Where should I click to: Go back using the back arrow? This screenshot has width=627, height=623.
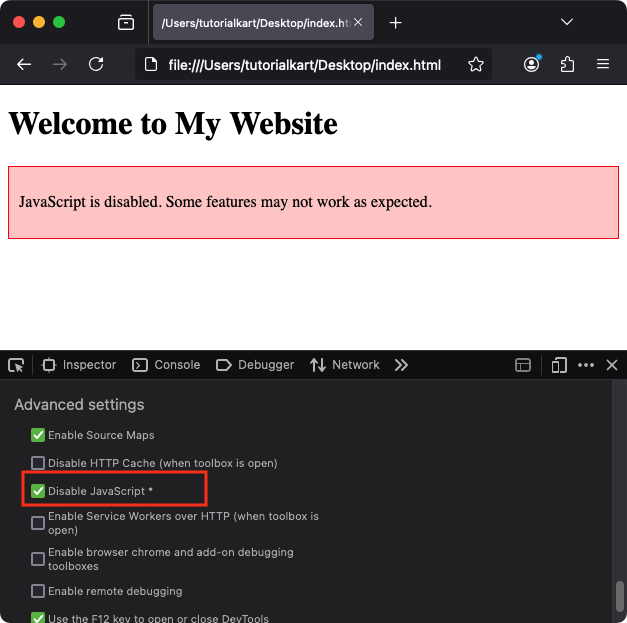coord(24,64)
